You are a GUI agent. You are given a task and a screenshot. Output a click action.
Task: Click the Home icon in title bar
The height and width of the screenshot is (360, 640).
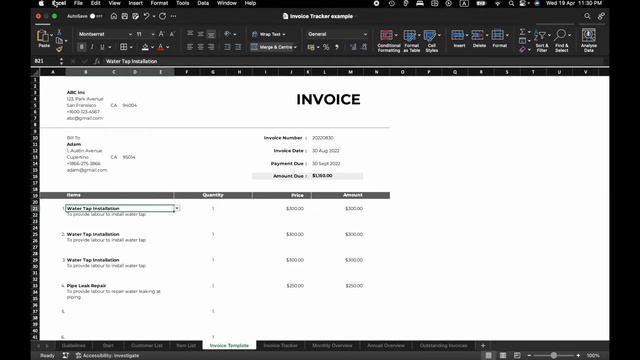tap(114, 16)
